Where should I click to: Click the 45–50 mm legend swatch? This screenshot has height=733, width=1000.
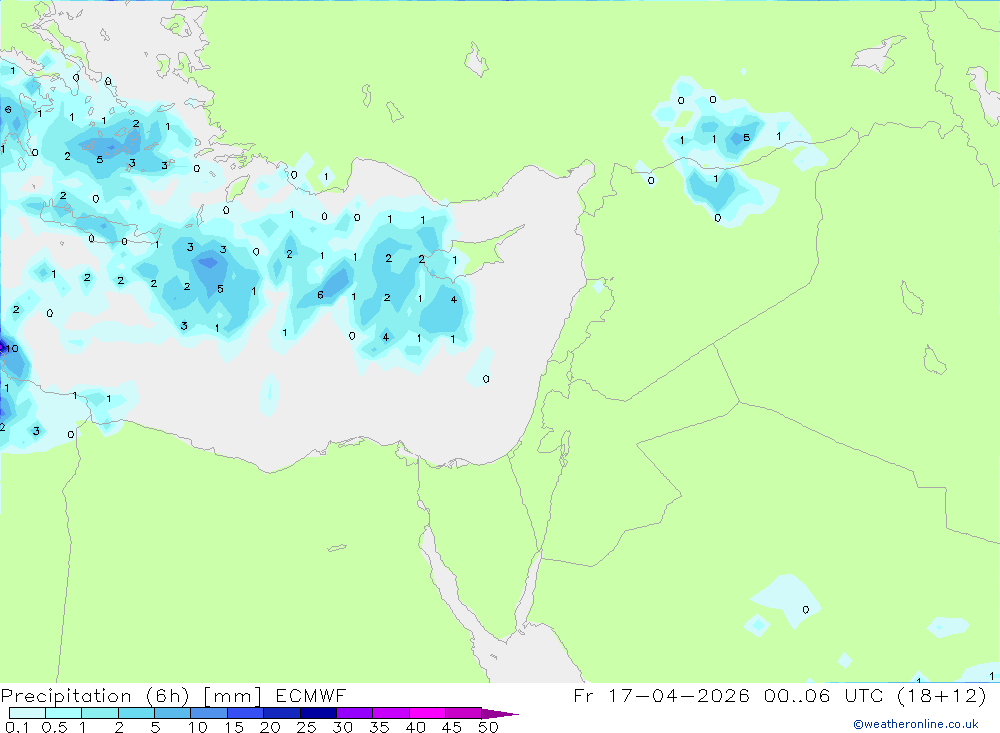point(464,713)
